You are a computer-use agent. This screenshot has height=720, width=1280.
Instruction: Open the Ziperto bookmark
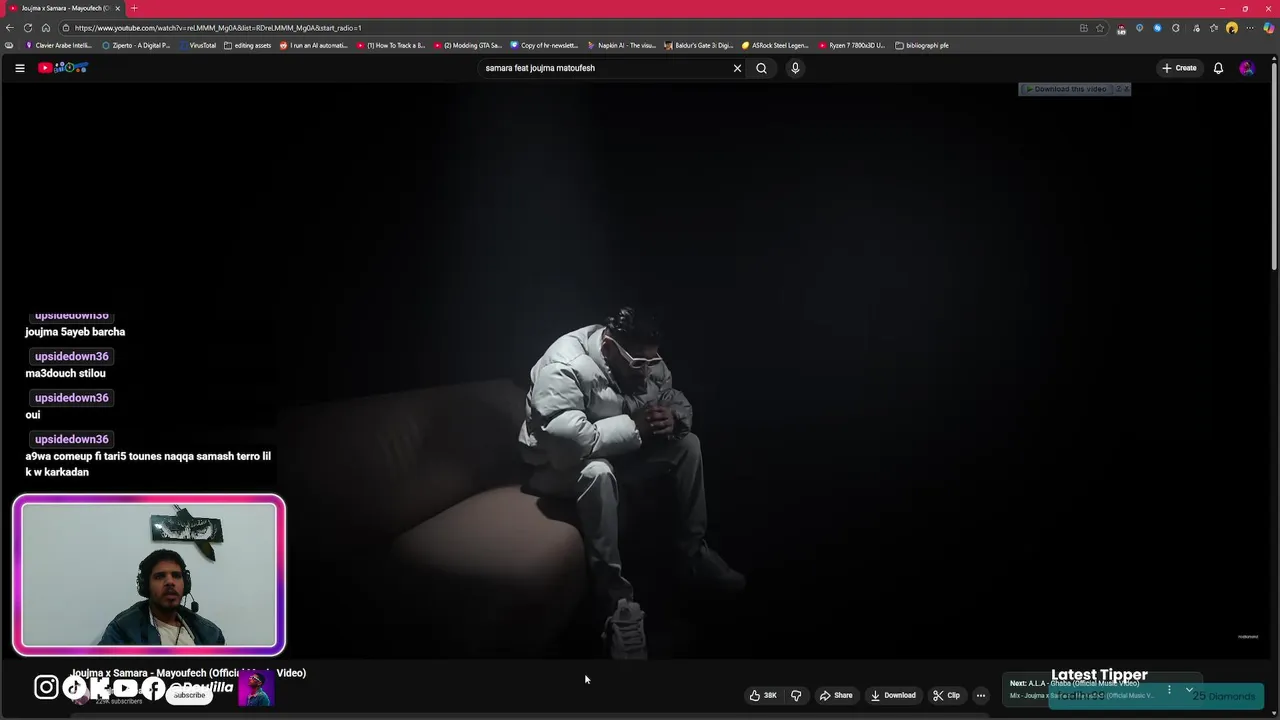coord(137,45)
